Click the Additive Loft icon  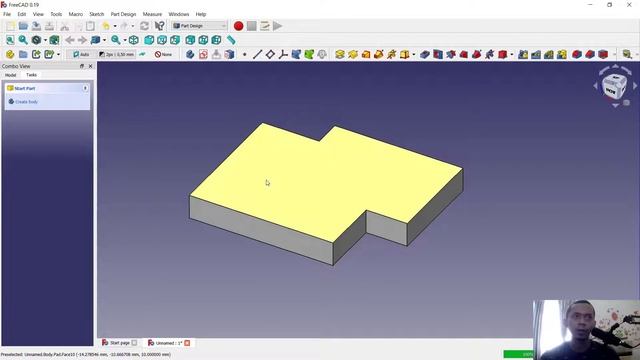click(366, 54)
